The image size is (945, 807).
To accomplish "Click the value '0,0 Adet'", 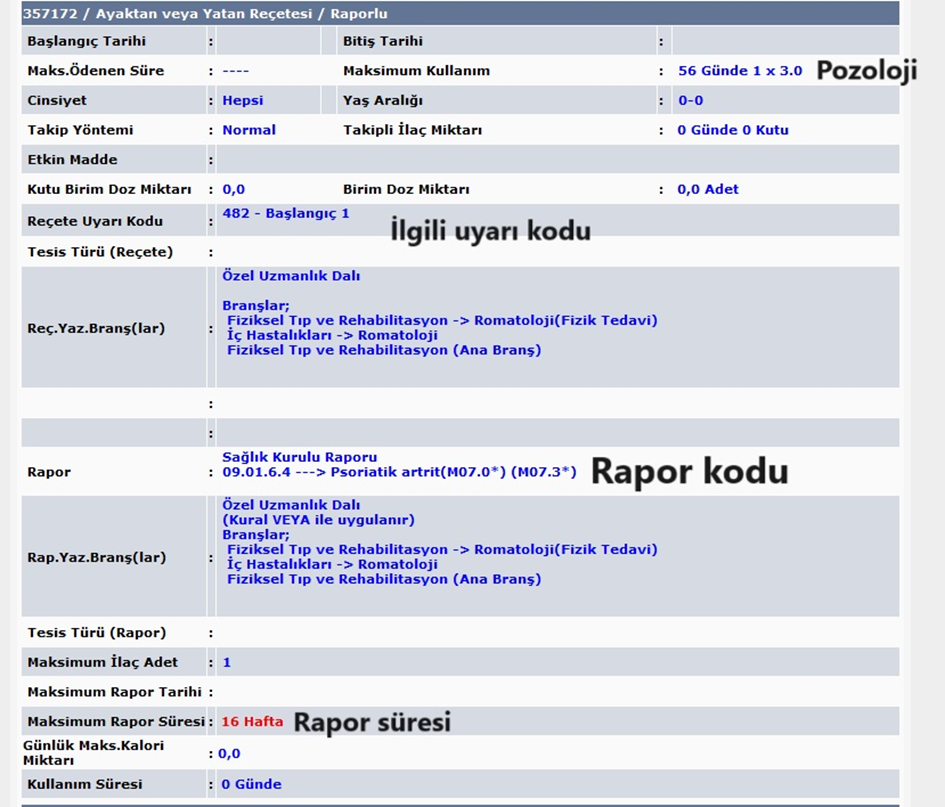I will click(x=708, y=189).
